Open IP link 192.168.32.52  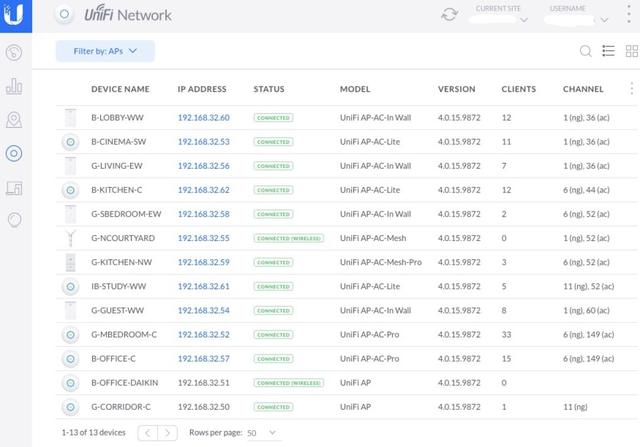(203, 334)
